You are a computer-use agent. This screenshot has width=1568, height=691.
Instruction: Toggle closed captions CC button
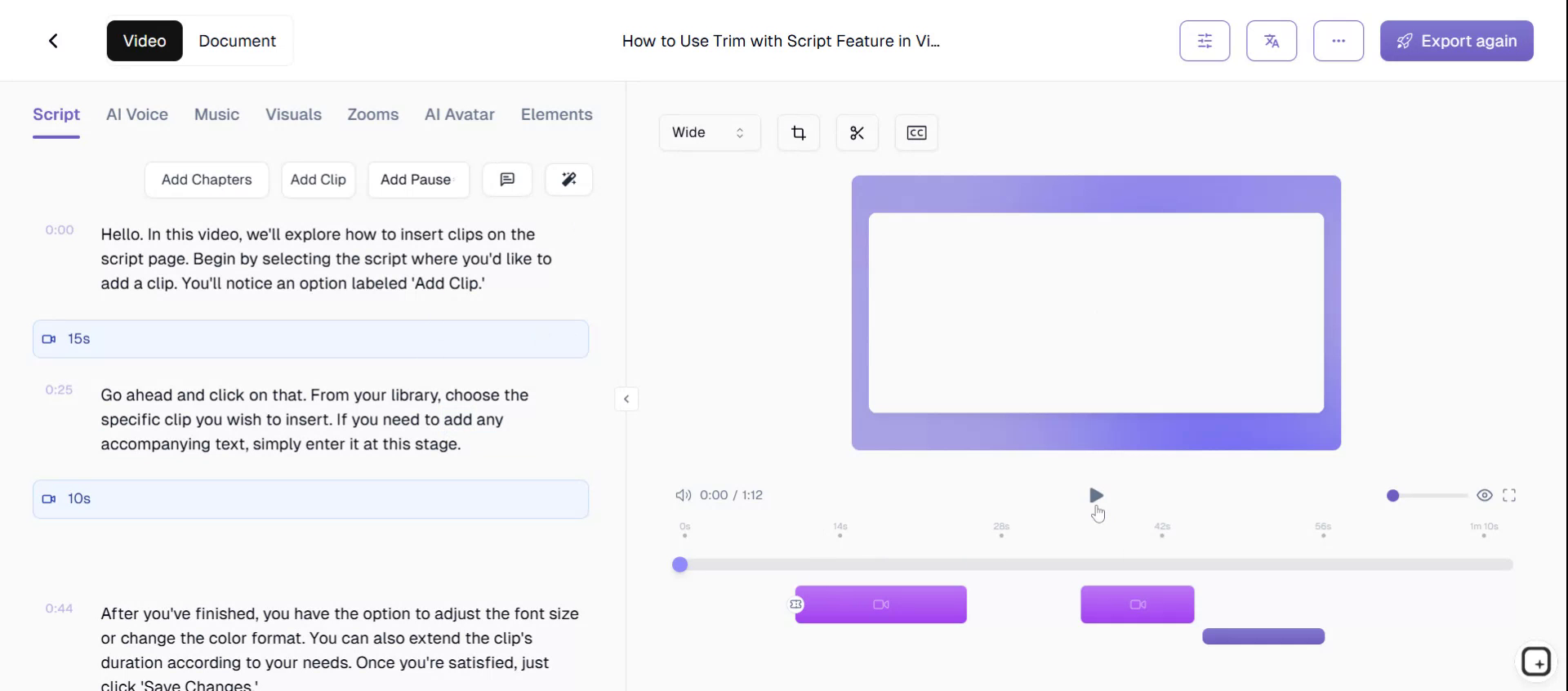tap(916, 133)
